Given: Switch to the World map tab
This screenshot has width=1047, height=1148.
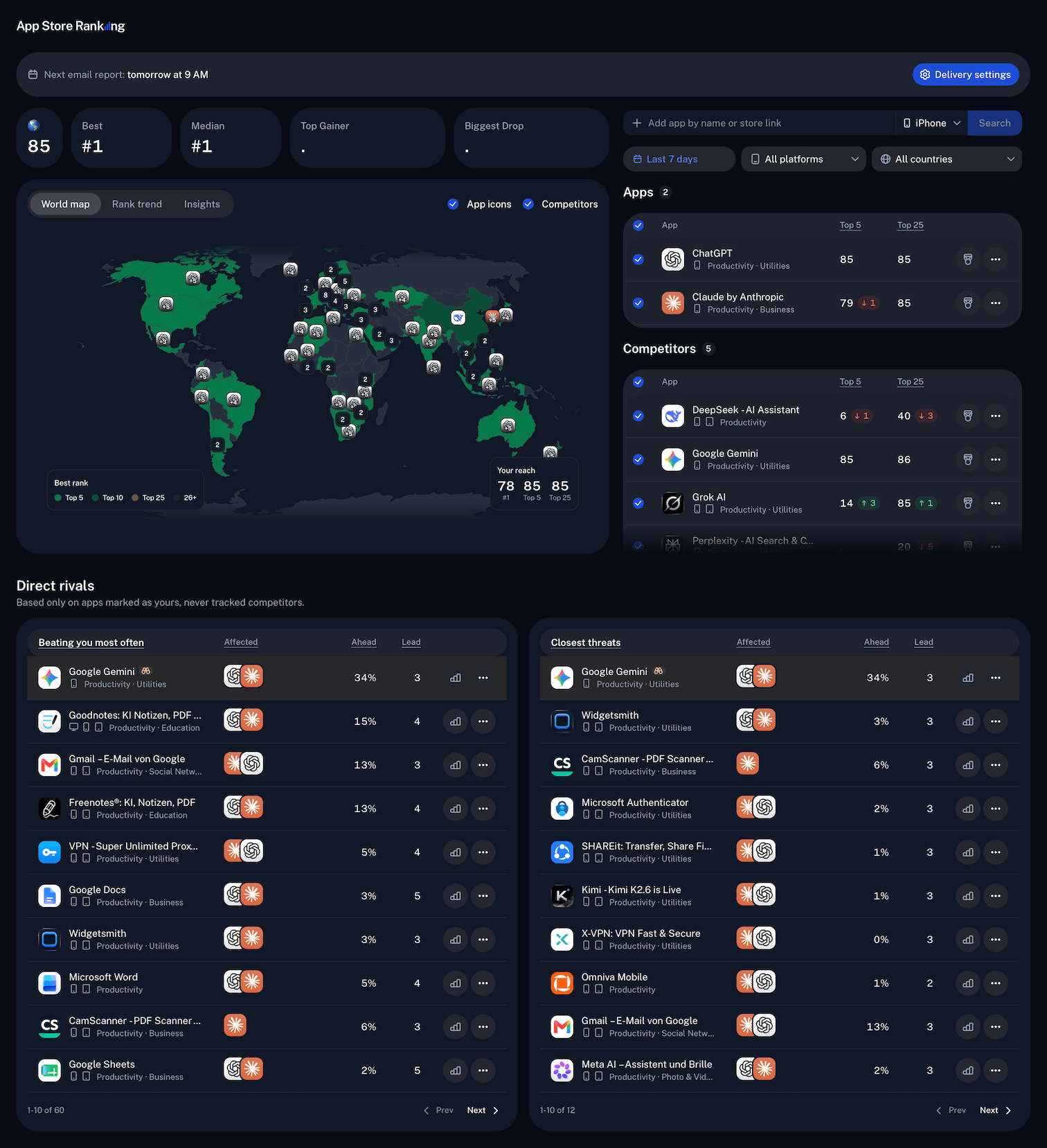Looking at the screenshot, I should (x=65, y=204).
